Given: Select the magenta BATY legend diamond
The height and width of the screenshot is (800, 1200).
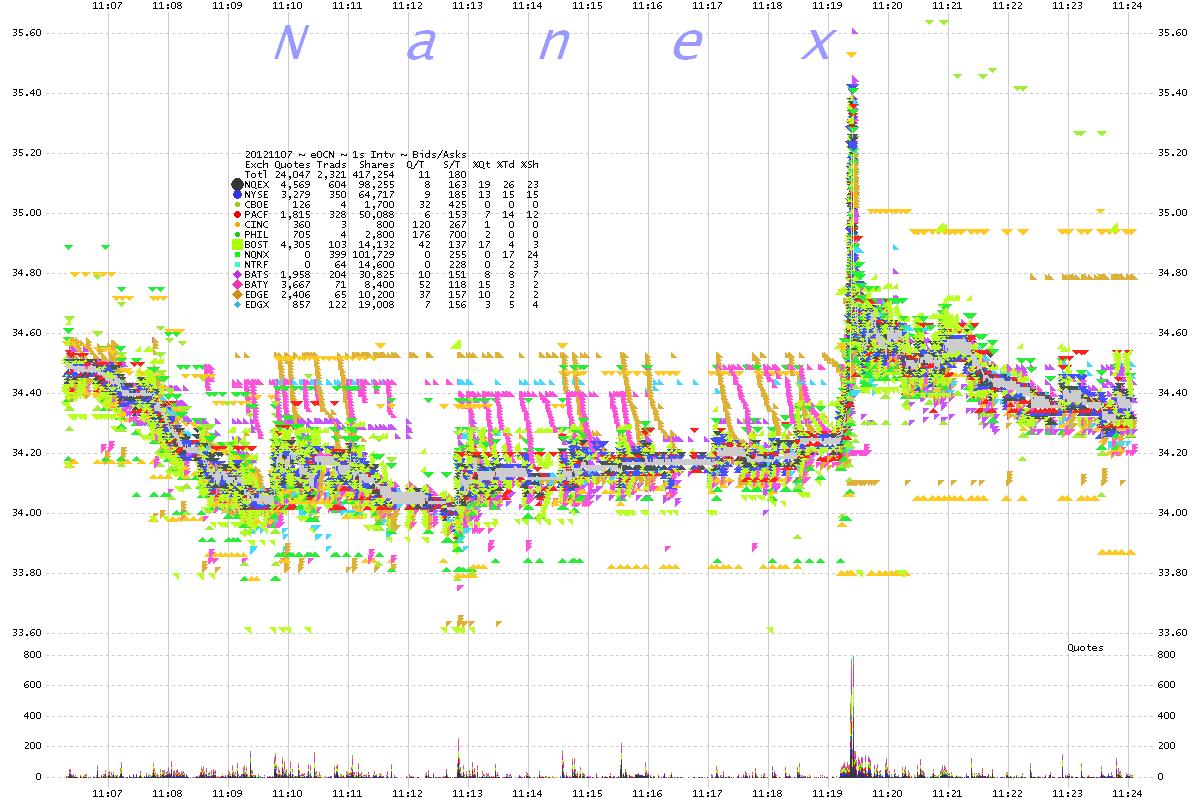Looking at the screenshot, I should point(237,284).
